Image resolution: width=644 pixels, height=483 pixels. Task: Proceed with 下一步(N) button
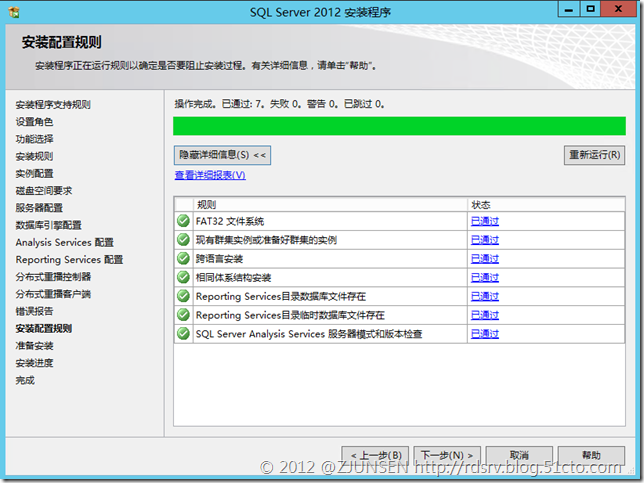tap(447, 455)
